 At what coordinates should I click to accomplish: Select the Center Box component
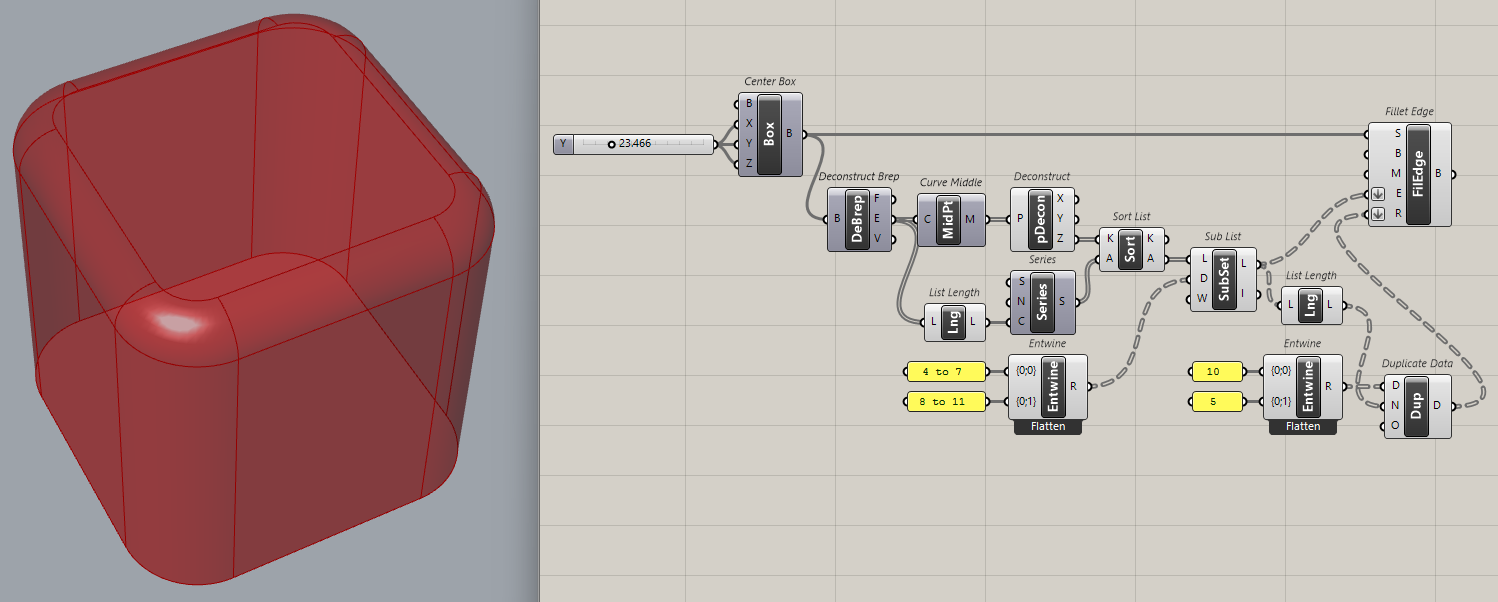769,135
